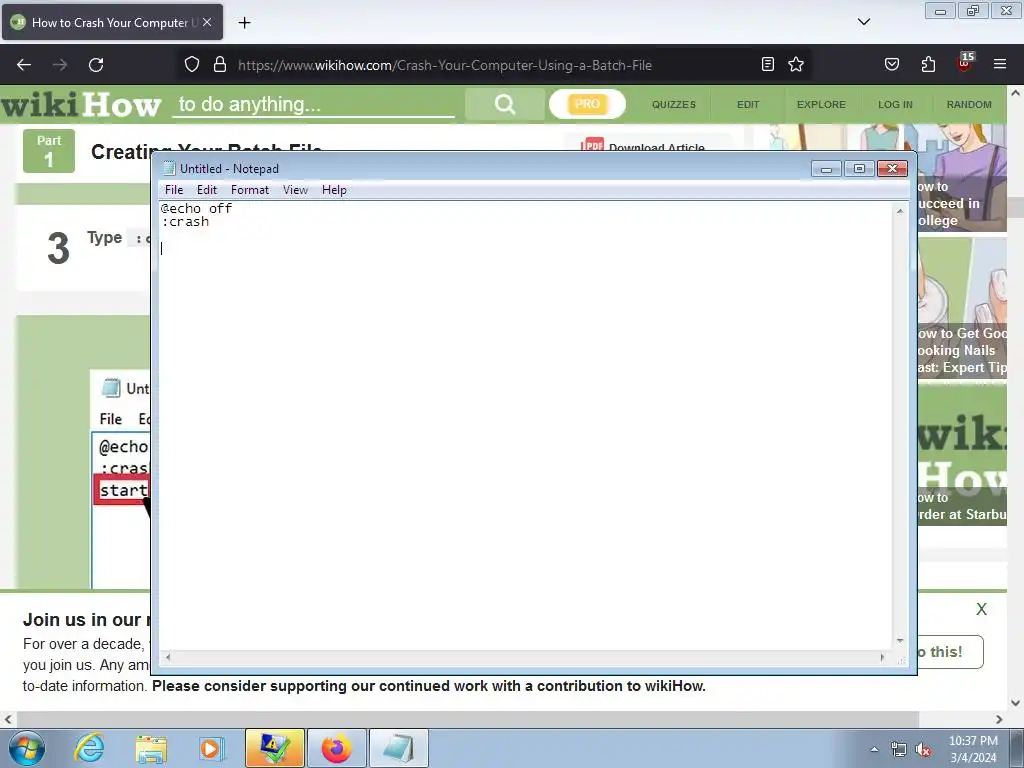This screenshot has height=768, width=1024.
Task: Close the How to Crash Your Computer tab
Action: pos(207,22)
